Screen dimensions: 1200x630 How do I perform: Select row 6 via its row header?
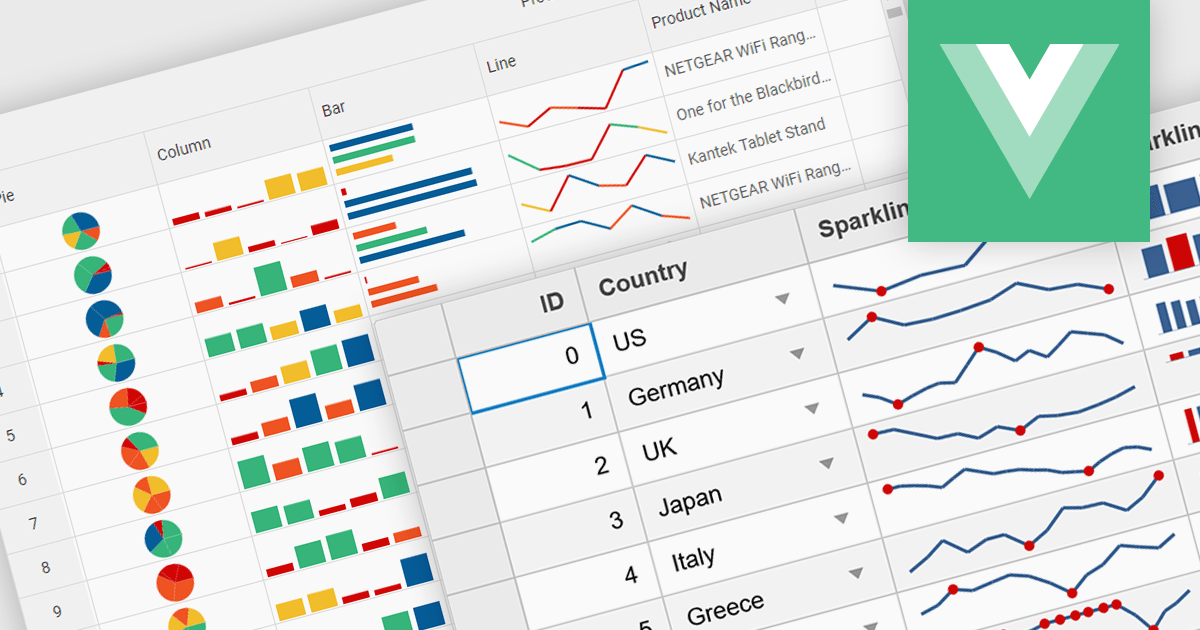tap(22, 480)
